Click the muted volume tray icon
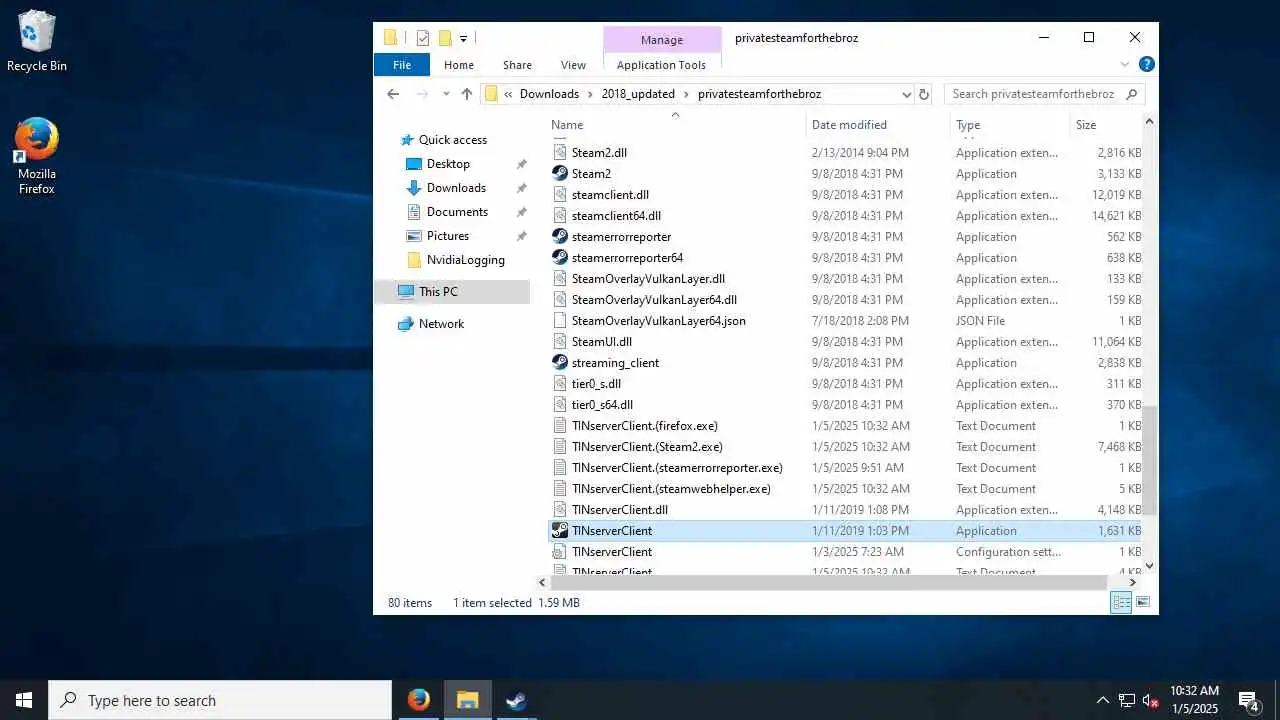Image resolution: width=1280 pixels, height=720 pixels. coord(1151,700)
